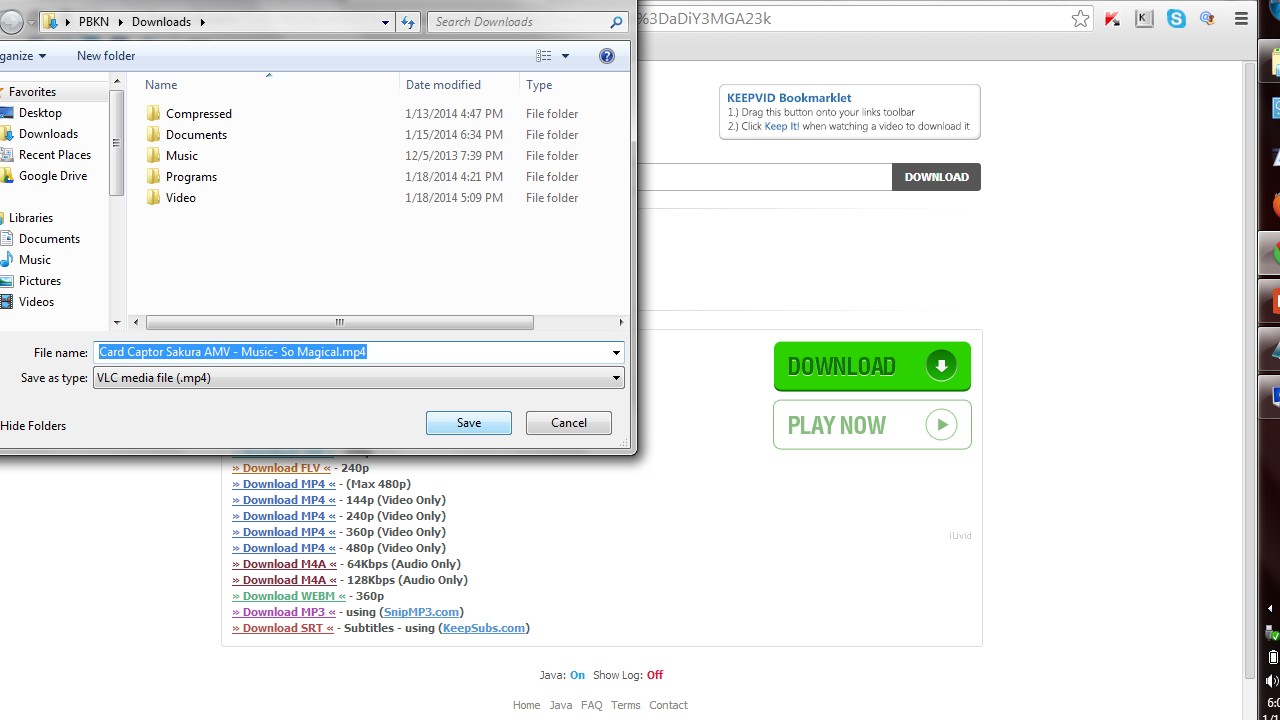Toggle Show Log Off setting

[x=654, y=675]
